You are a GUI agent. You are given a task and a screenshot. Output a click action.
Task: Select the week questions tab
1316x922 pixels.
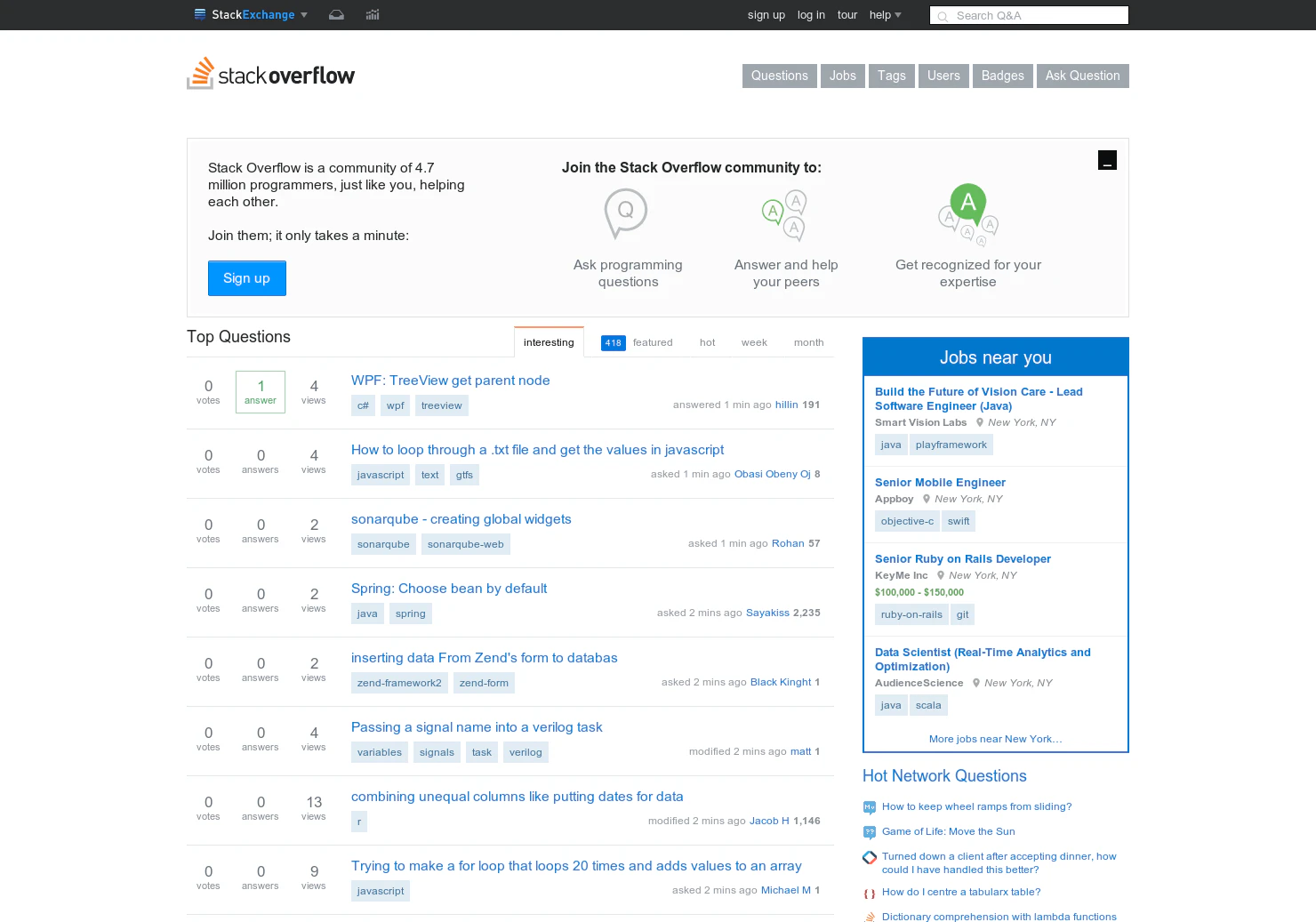(754, 342)
